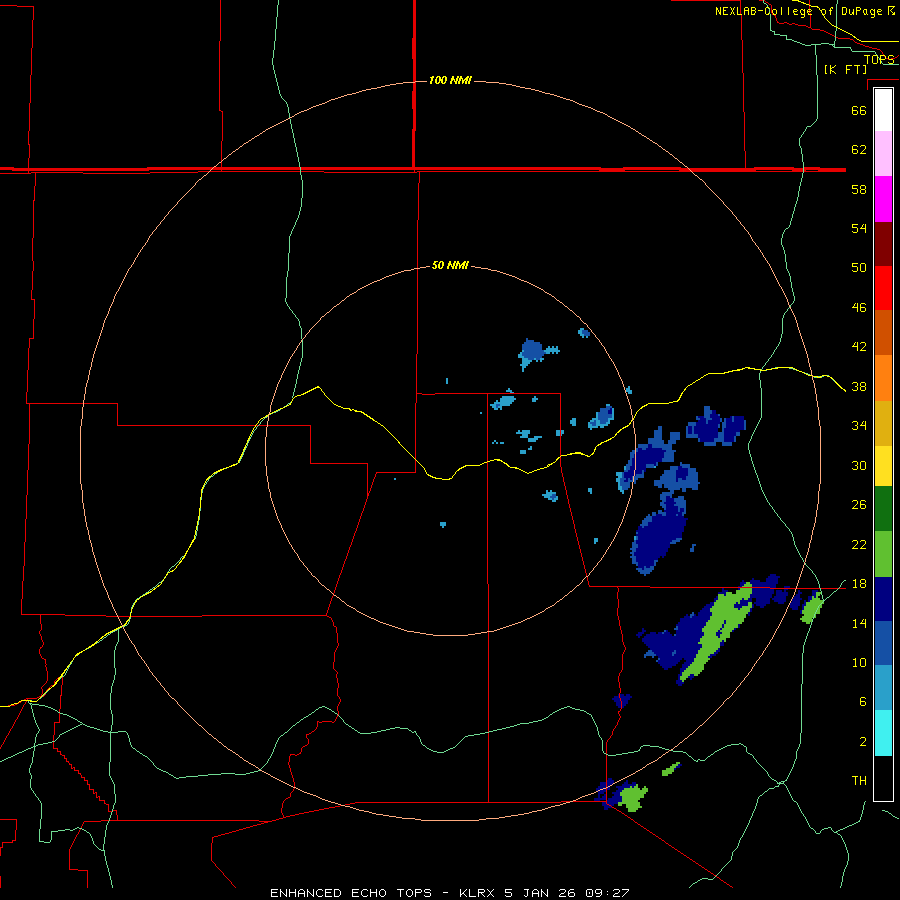Click the legend value 10

coord(859,663)
